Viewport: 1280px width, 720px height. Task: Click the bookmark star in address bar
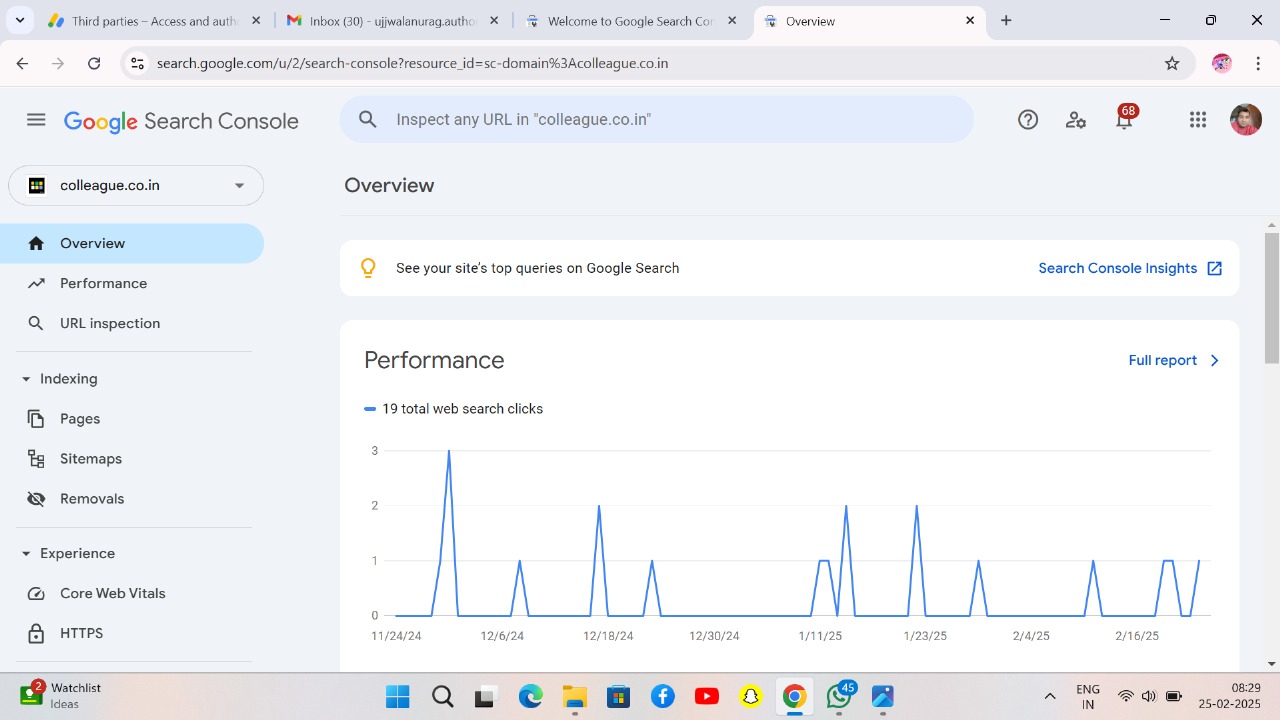point(1172,63)
